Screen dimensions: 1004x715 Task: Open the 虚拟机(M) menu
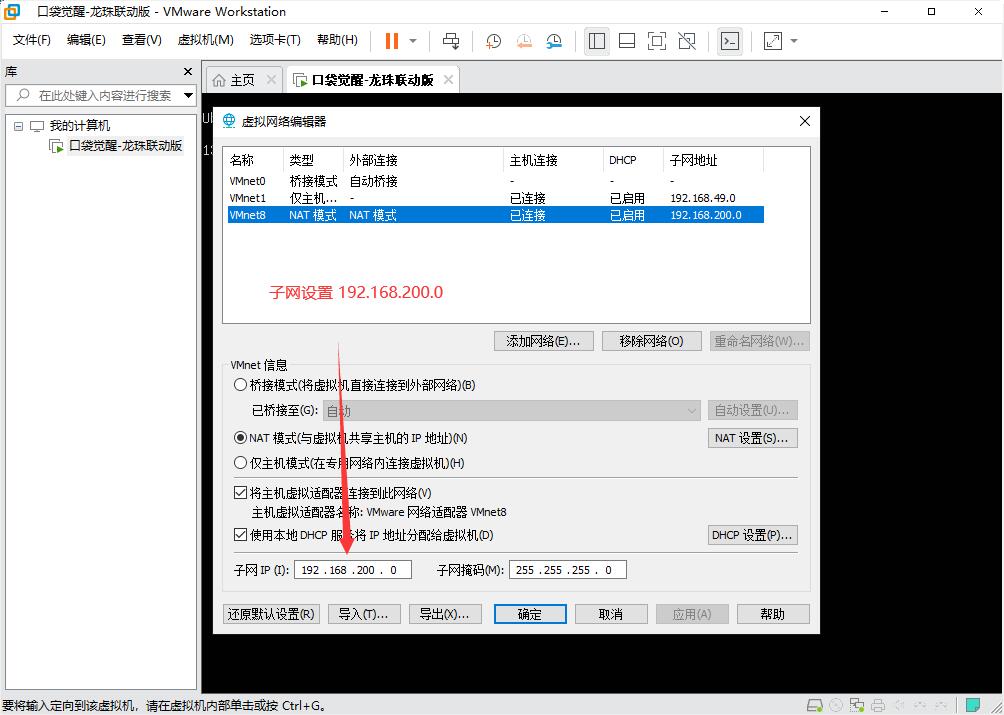point(205,40)
